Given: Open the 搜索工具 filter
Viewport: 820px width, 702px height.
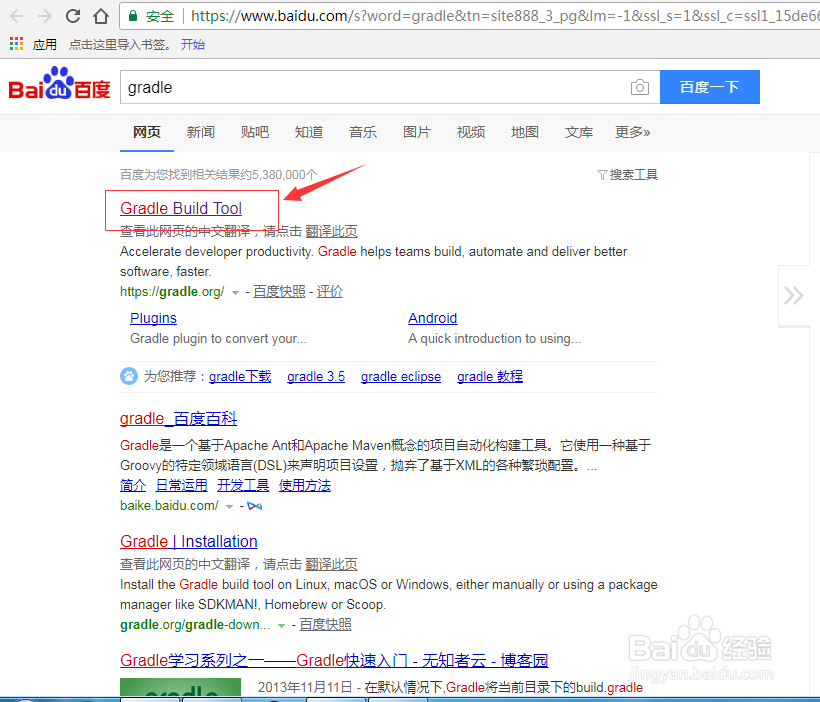Looking at the screenshot, I should (x=627, y=175).
